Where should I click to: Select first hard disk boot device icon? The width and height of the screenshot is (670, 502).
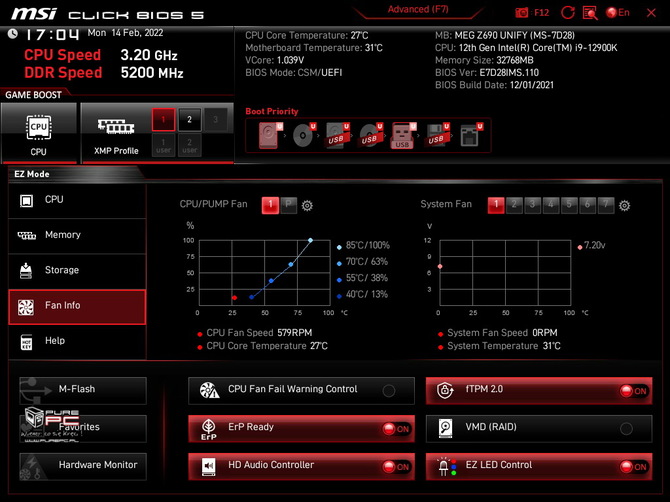tap(270, 135)
